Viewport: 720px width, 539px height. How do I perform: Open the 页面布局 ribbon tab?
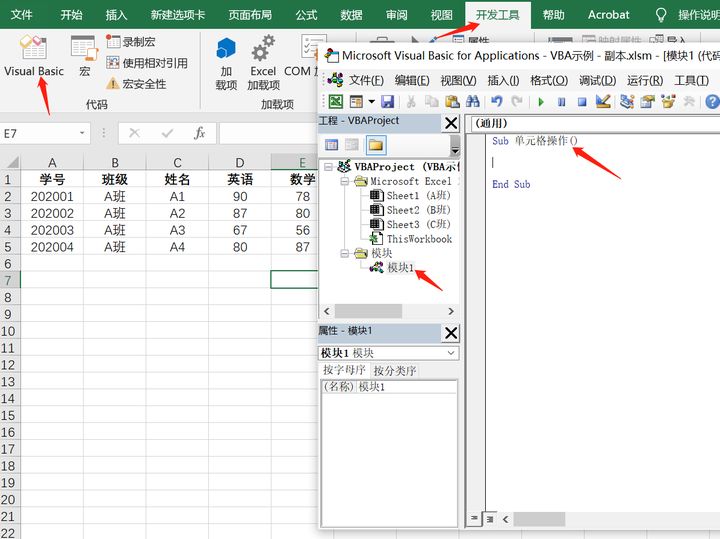tap(250, 15)
